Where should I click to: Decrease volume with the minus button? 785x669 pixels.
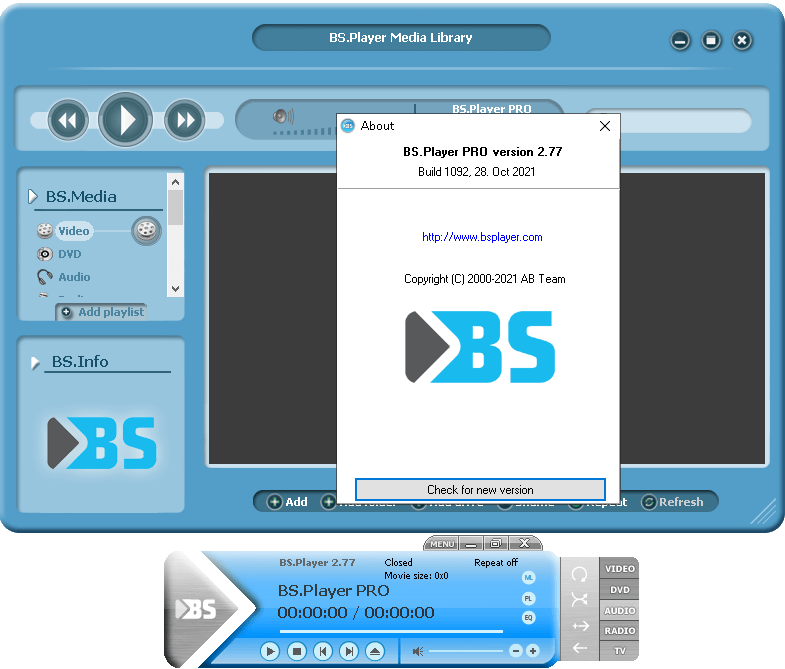point(516,650)
